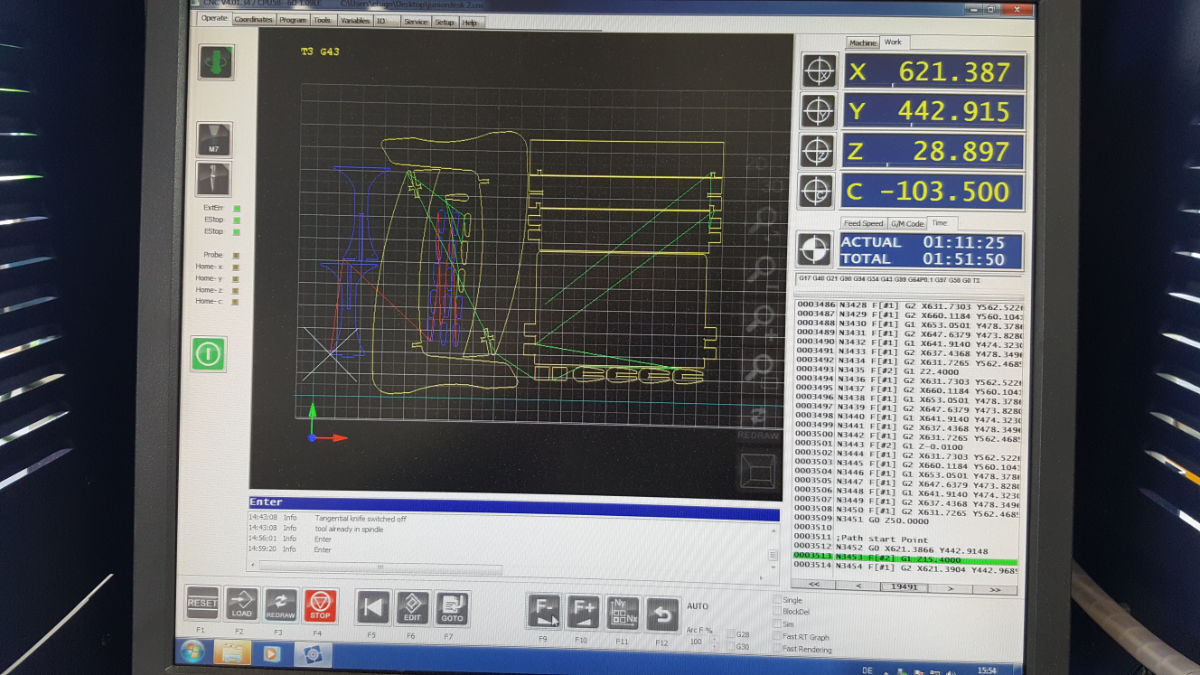Toggle the M7 coolant icon
Viewport: 1200px width, 675px height.
click(214, 140)
